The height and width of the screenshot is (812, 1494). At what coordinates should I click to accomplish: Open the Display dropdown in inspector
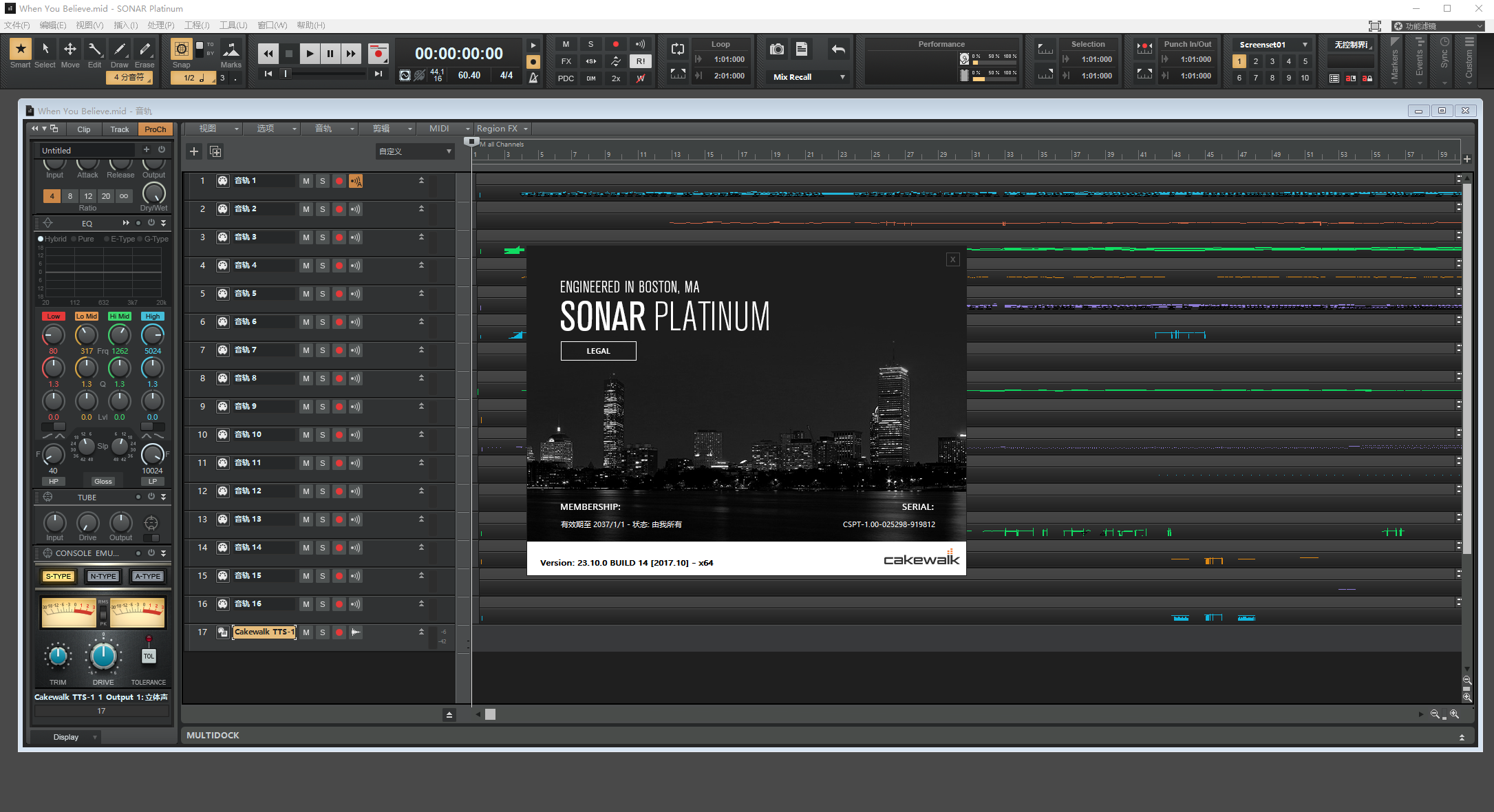(66, 737)
